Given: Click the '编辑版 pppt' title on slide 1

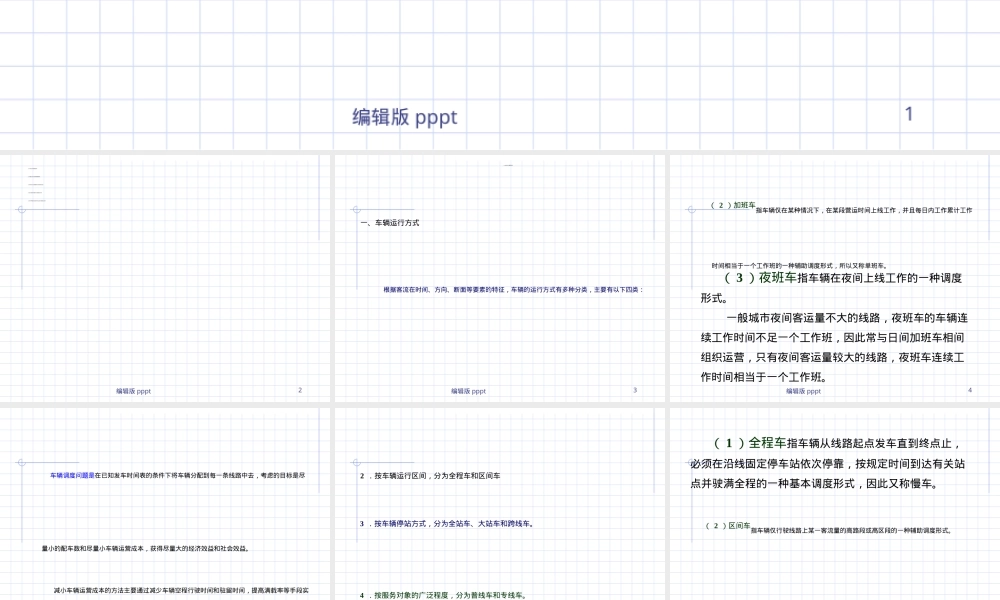Looking at the screenshot, I should click(x=404, y=117).
